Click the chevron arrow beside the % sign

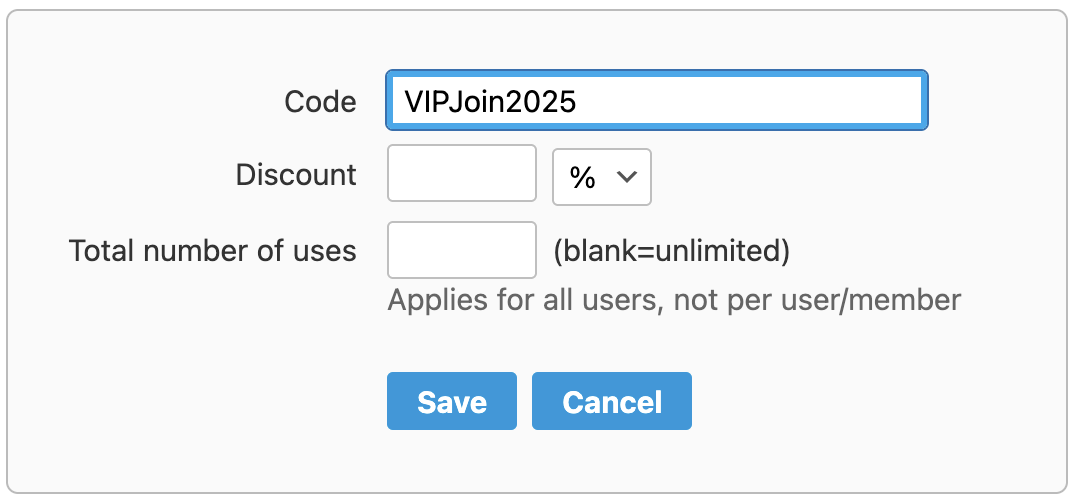tap(627, 177)
